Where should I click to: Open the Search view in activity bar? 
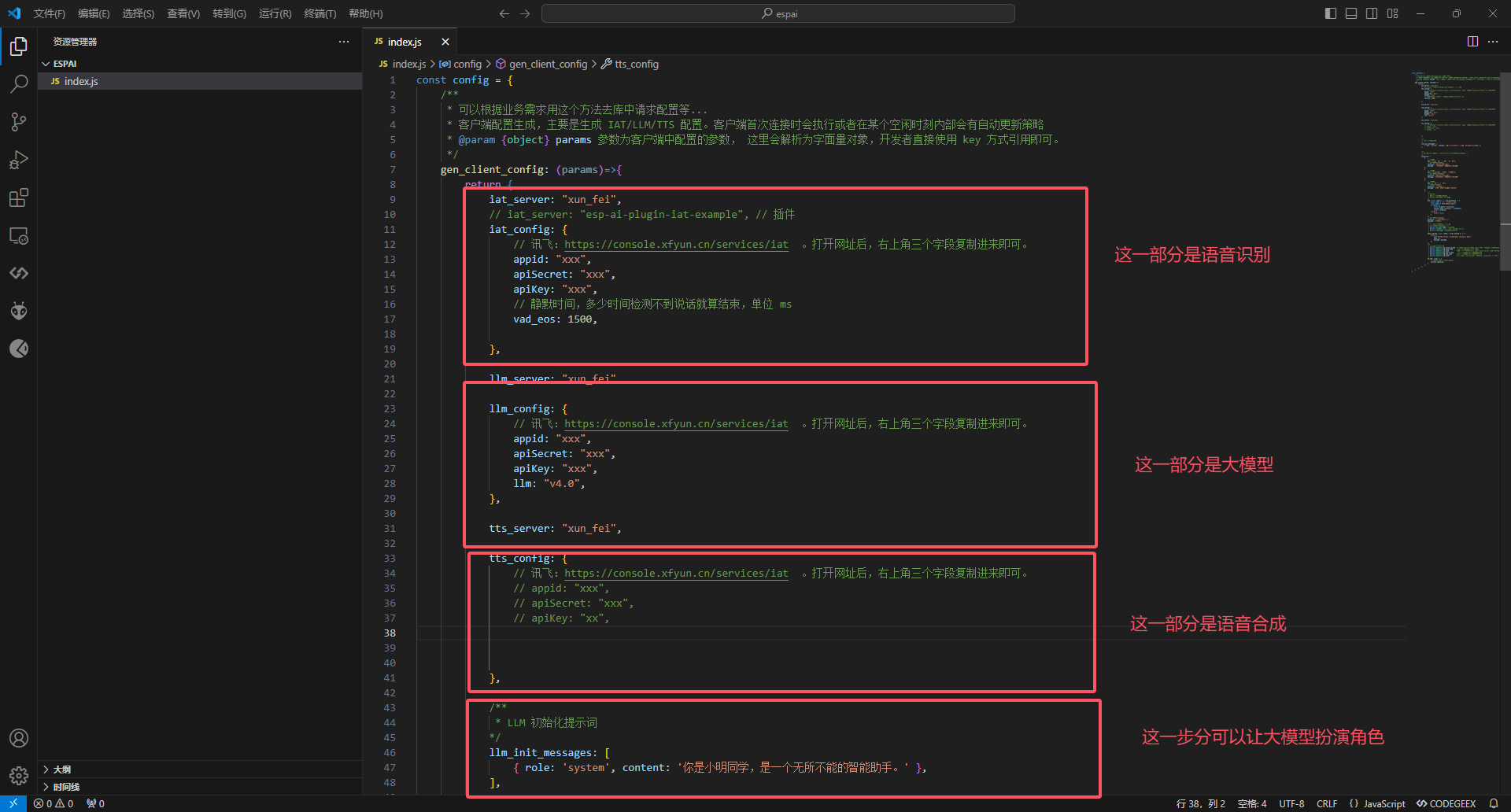(19, 84)
